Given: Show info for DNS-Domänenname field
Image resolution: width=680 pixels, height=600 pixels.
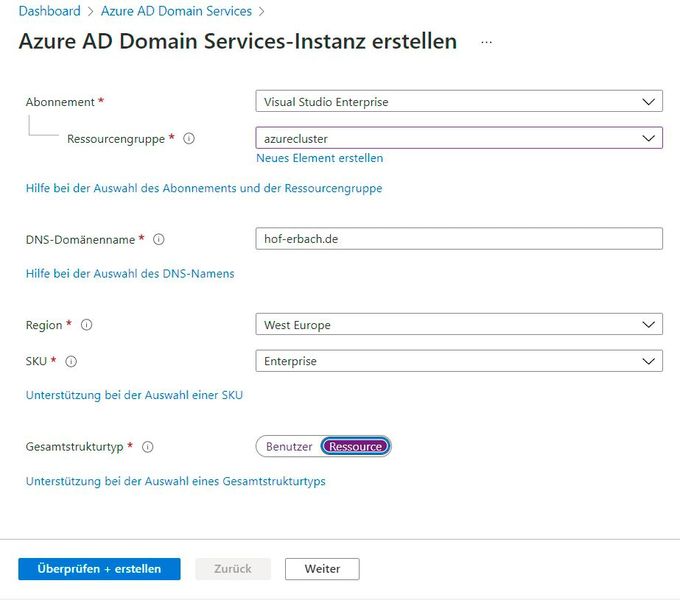Looking at the screenshot, I should pyautogui.click(x=159, y=239).
